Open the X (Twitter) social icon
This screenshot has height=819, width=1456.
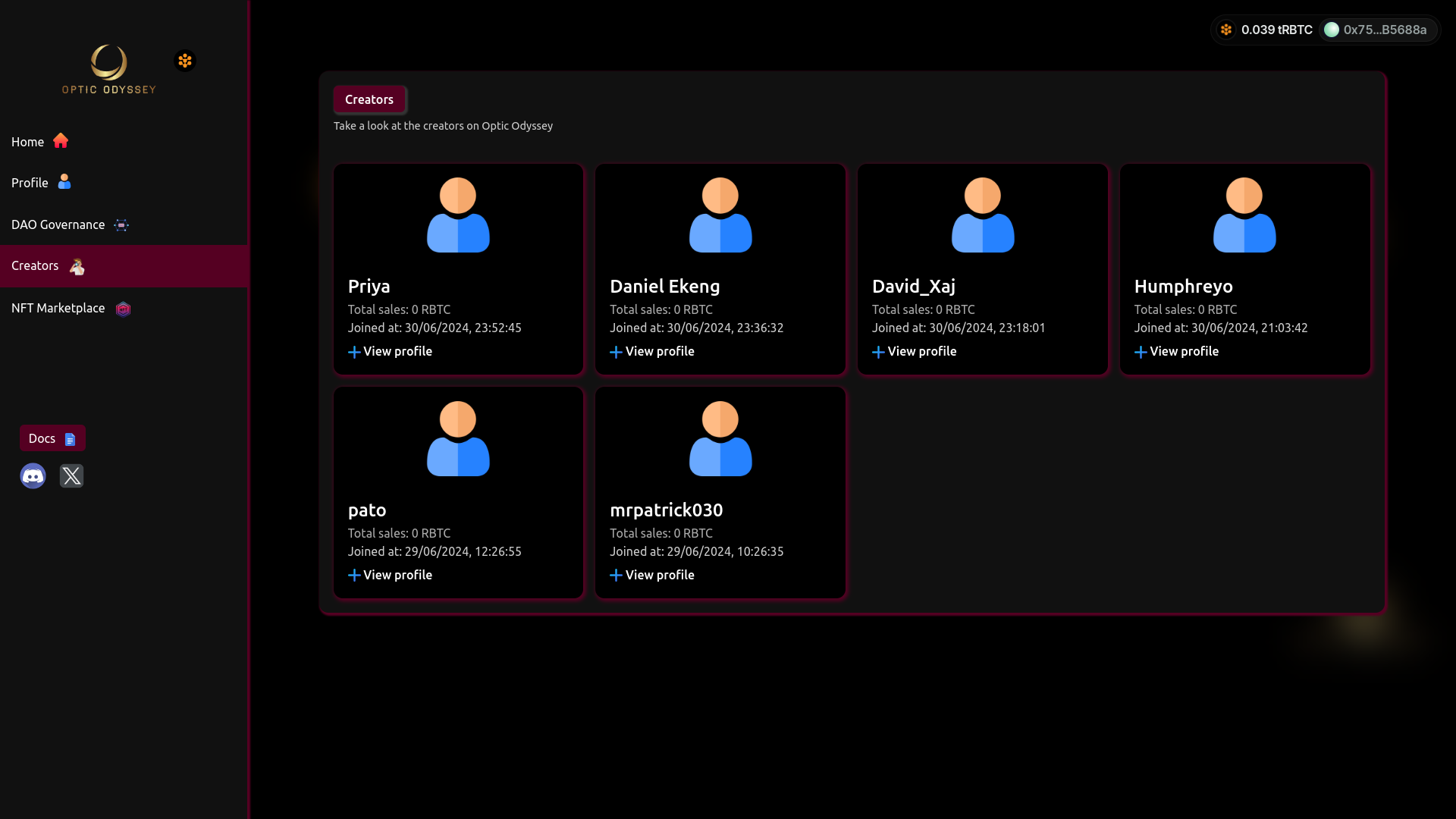(72, 476)
